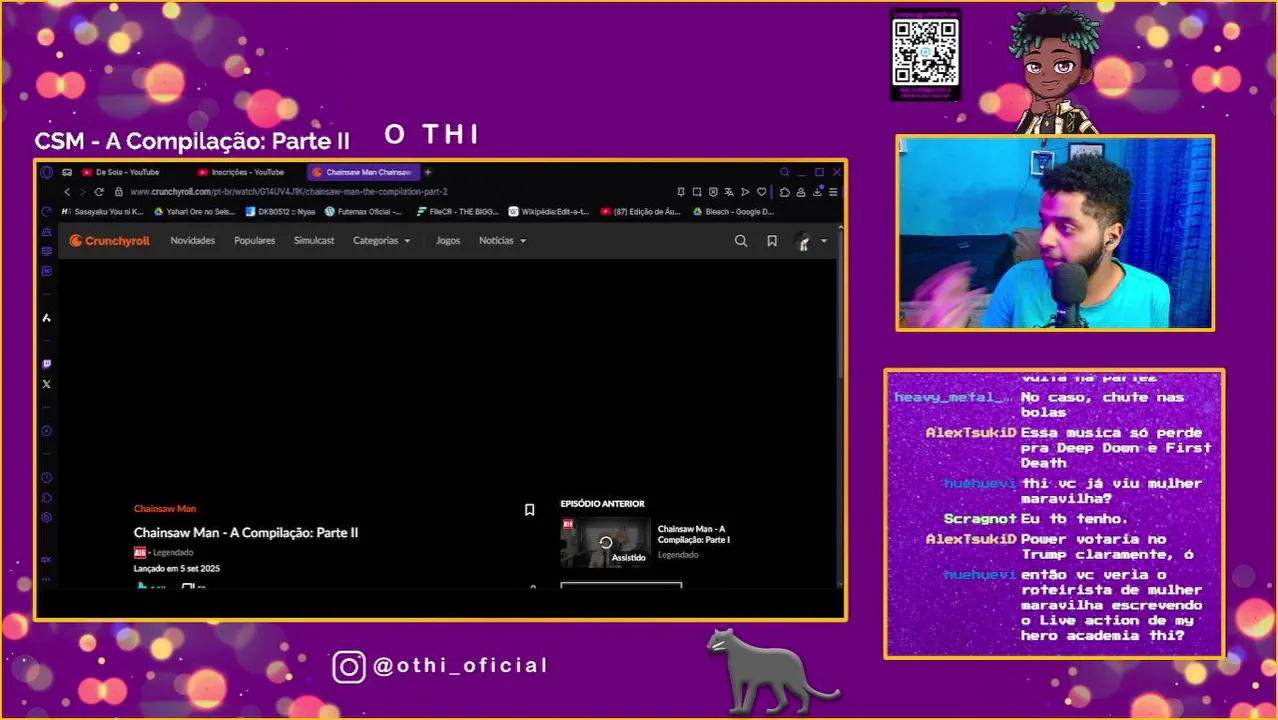Open the Crunchyroll watchlist bookmark in header
Screen dimensions: 1278x720
pyautogui.click(x=772, y=241)
